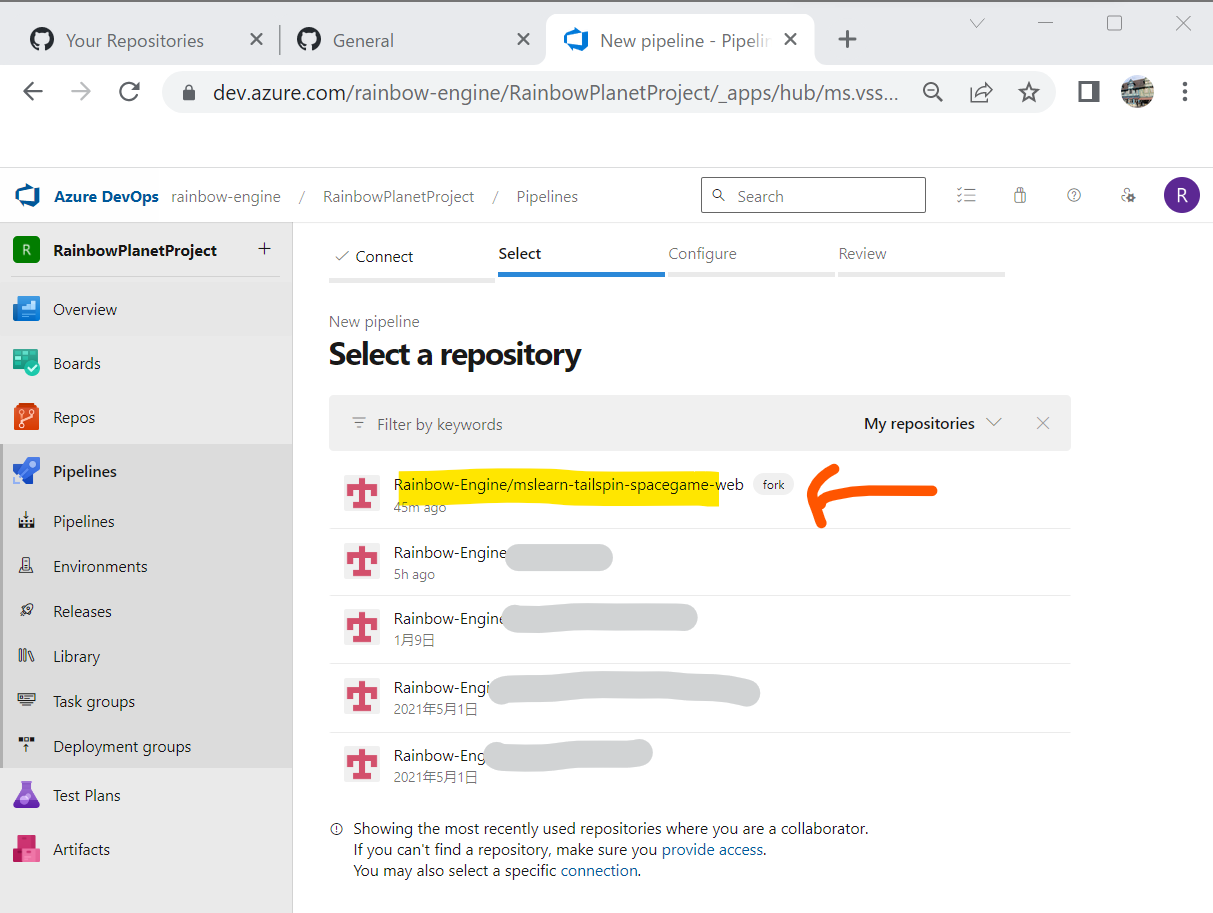Add new item with plus next to RainbowPlanetProject
The image size is (1213, 913).
264,249
